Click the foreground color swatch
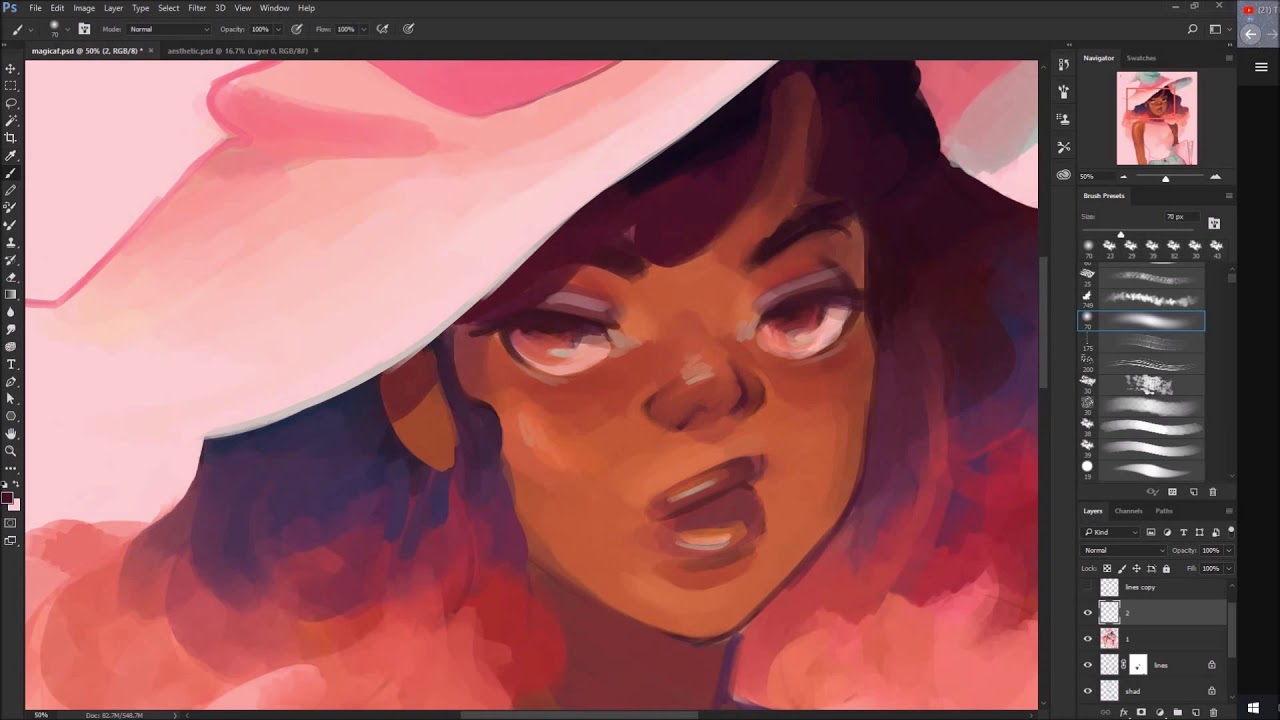 tap(7, 498)
